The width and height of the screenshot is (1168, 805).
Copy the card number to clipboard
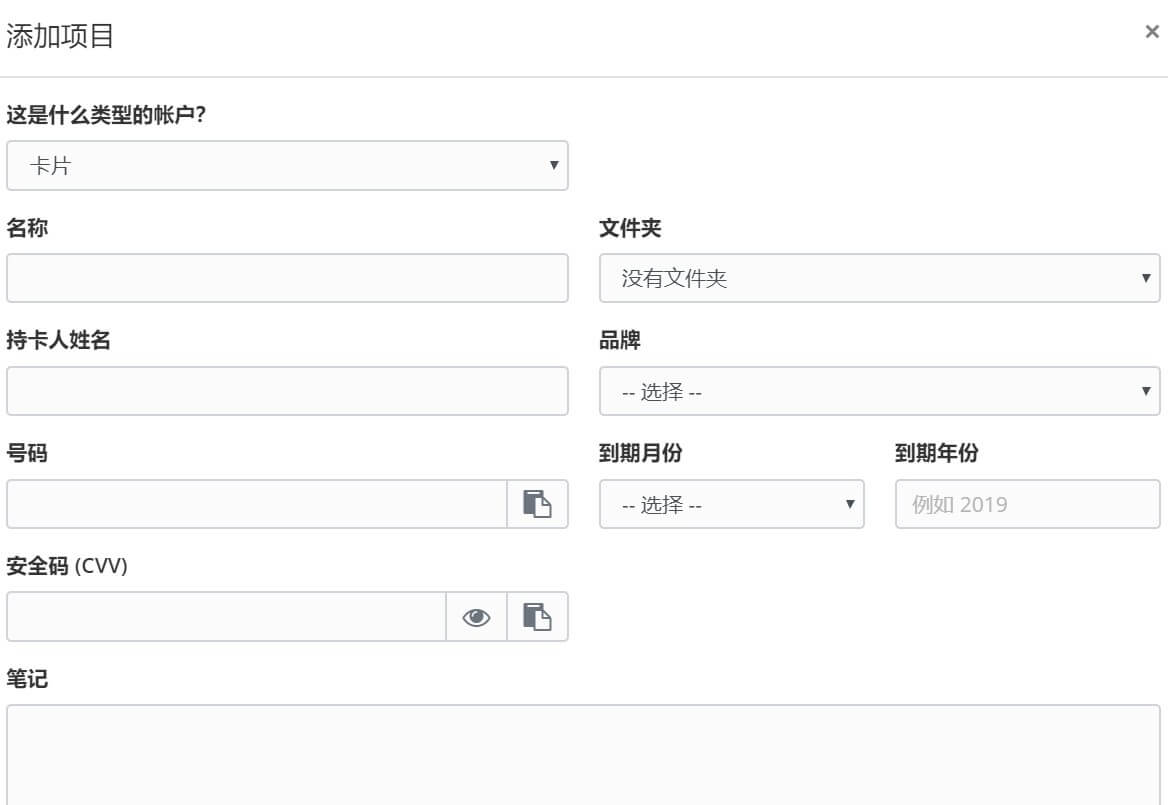(x=537, y=504)
